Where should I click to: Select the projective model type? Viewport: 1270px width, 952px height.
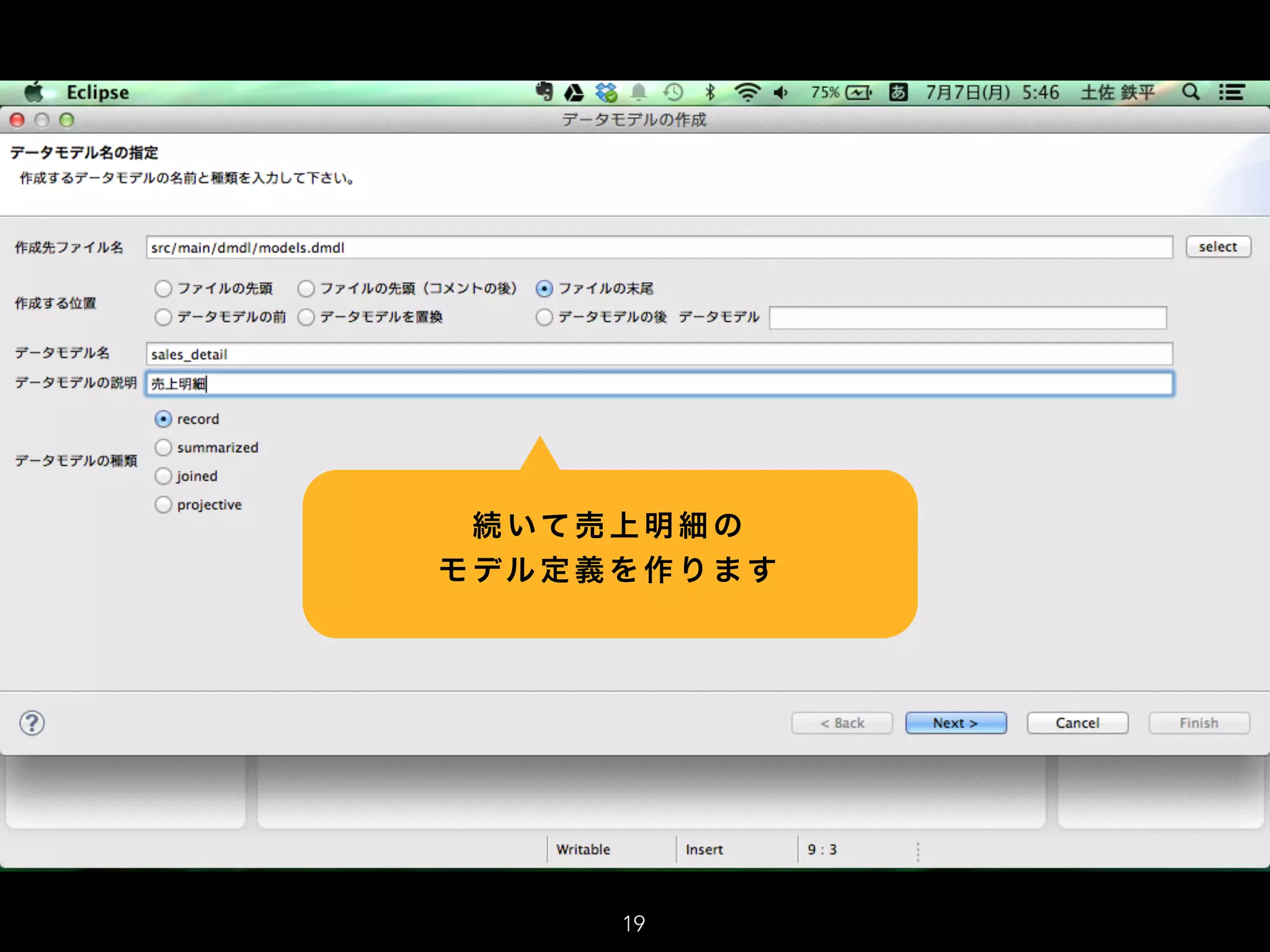point(163,505)
